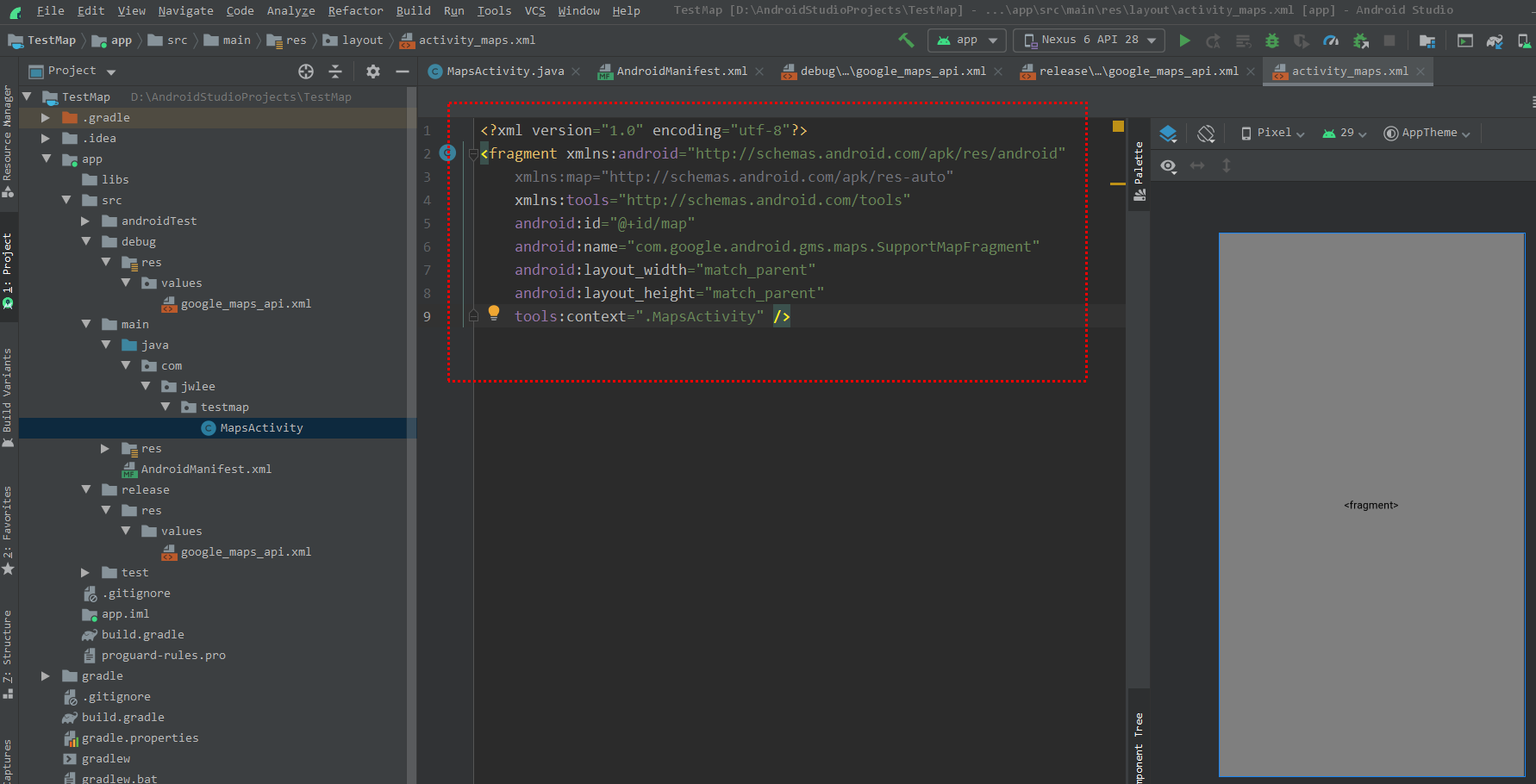Open the Palette side panel
The width and height of the screenshot is (1536, 784).
pos(1139,171)
